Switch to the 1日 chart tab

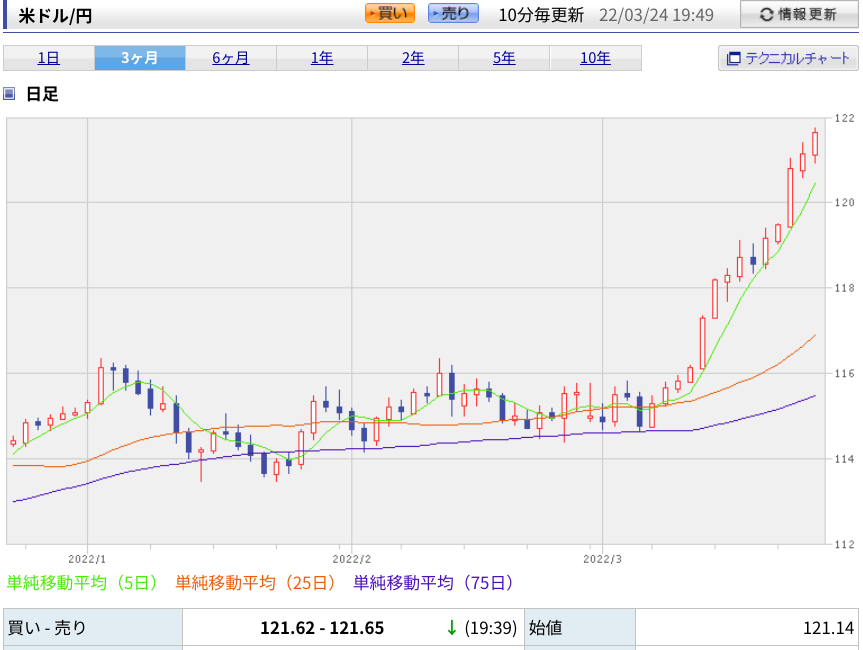click(48, 58)
